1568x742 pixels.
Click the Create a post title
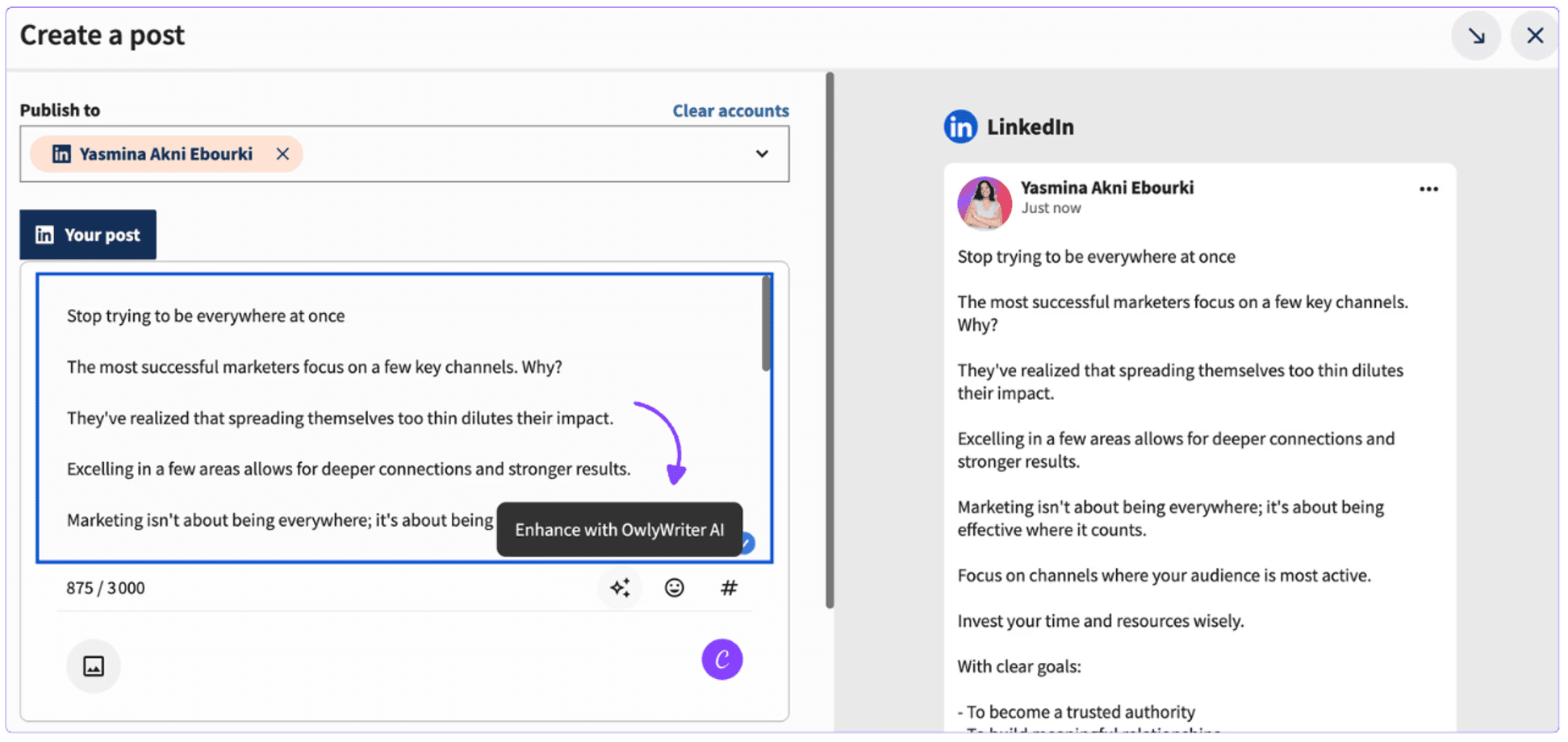pyautogui.click(x=102, y=35)
